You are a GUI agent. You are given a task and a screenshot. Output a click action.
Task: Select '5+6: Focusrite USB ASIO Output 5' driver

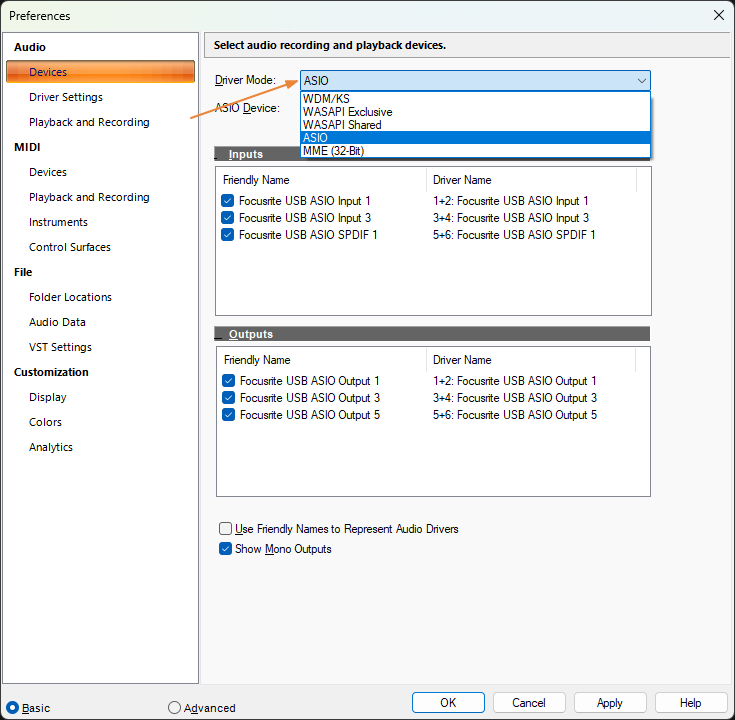(x=515, y=414)
